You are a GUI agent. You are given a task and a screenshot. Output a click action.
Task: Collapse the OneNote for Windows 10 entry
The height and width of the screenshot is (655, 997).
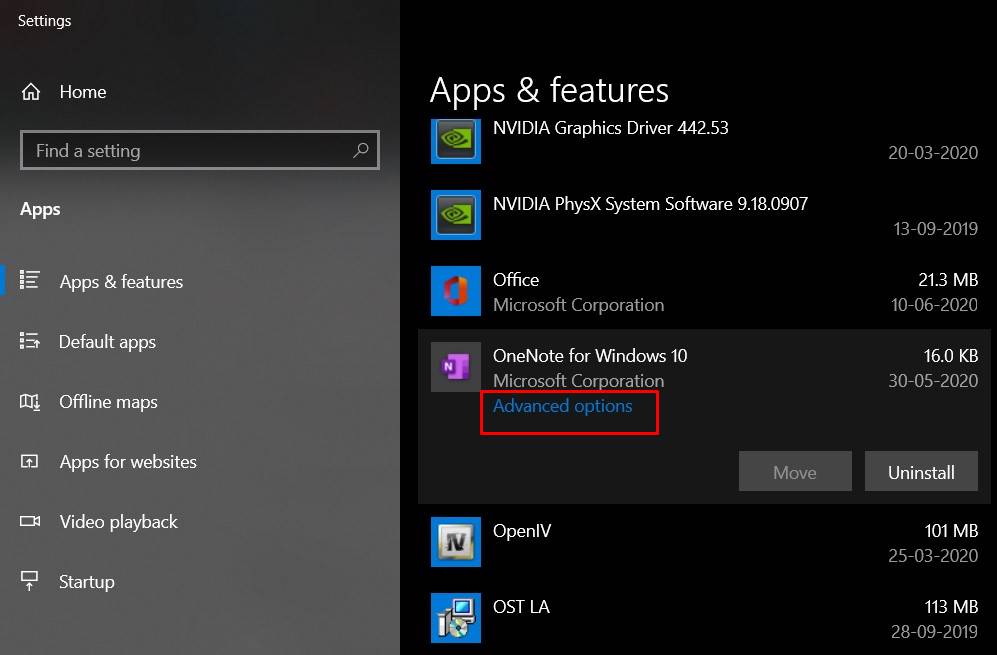700,367
